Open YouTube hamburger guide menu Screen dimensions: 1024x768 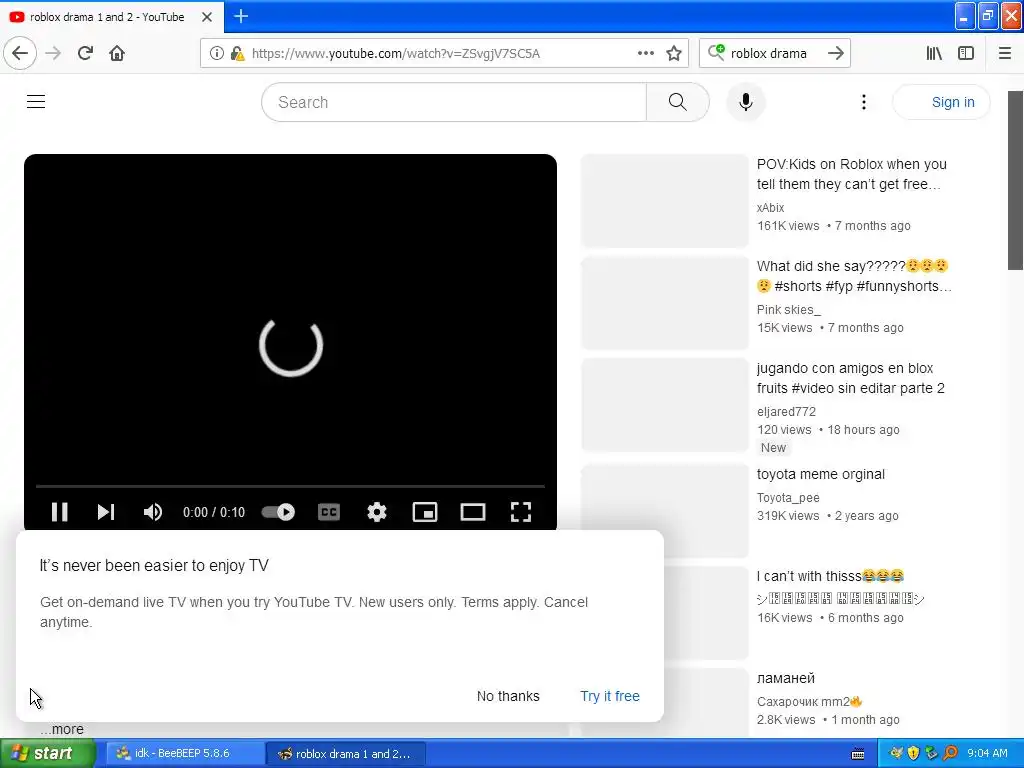36,102
